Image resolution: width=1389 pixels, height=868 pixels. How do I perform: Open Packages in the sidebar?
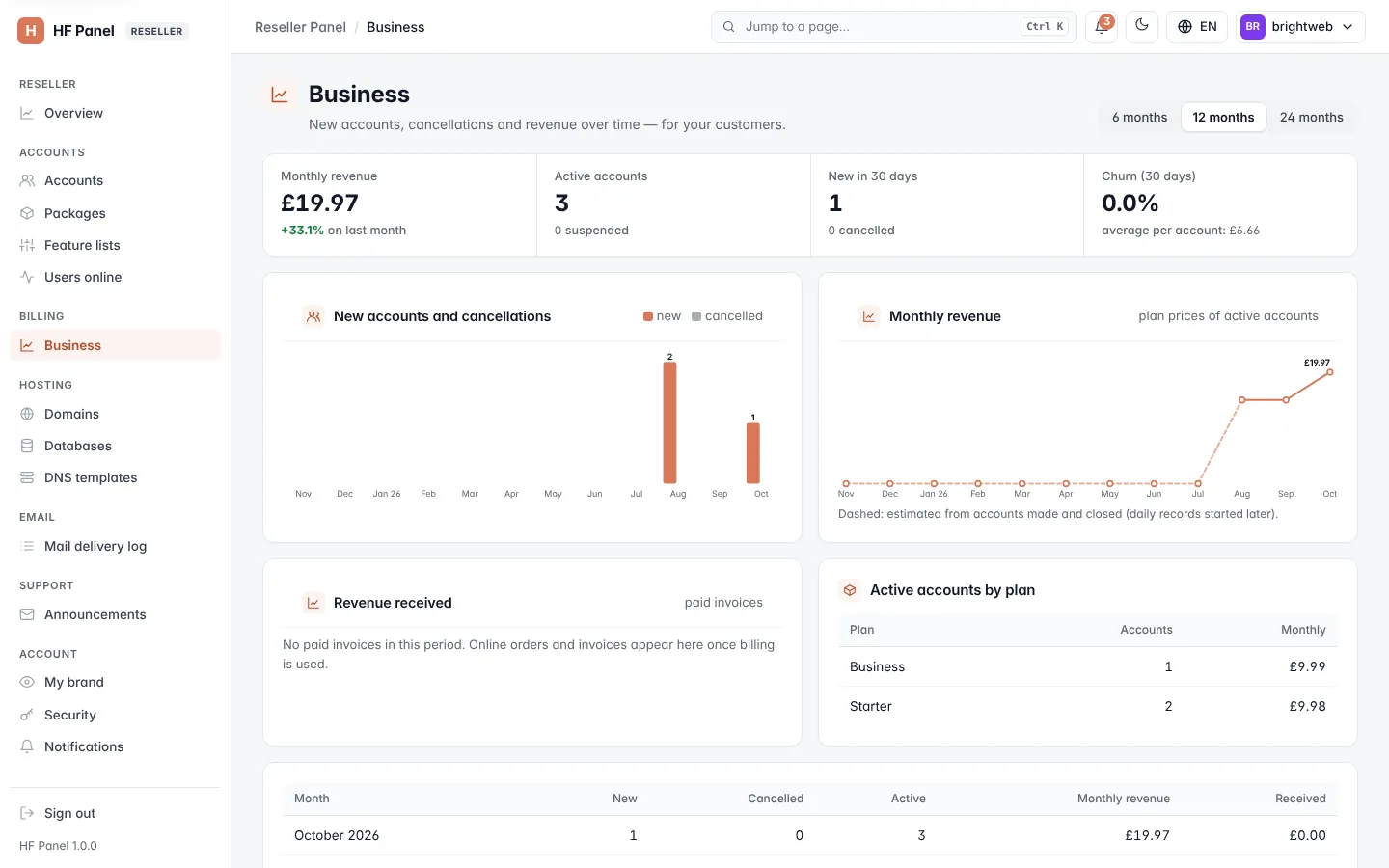click(x=115, y=213)
